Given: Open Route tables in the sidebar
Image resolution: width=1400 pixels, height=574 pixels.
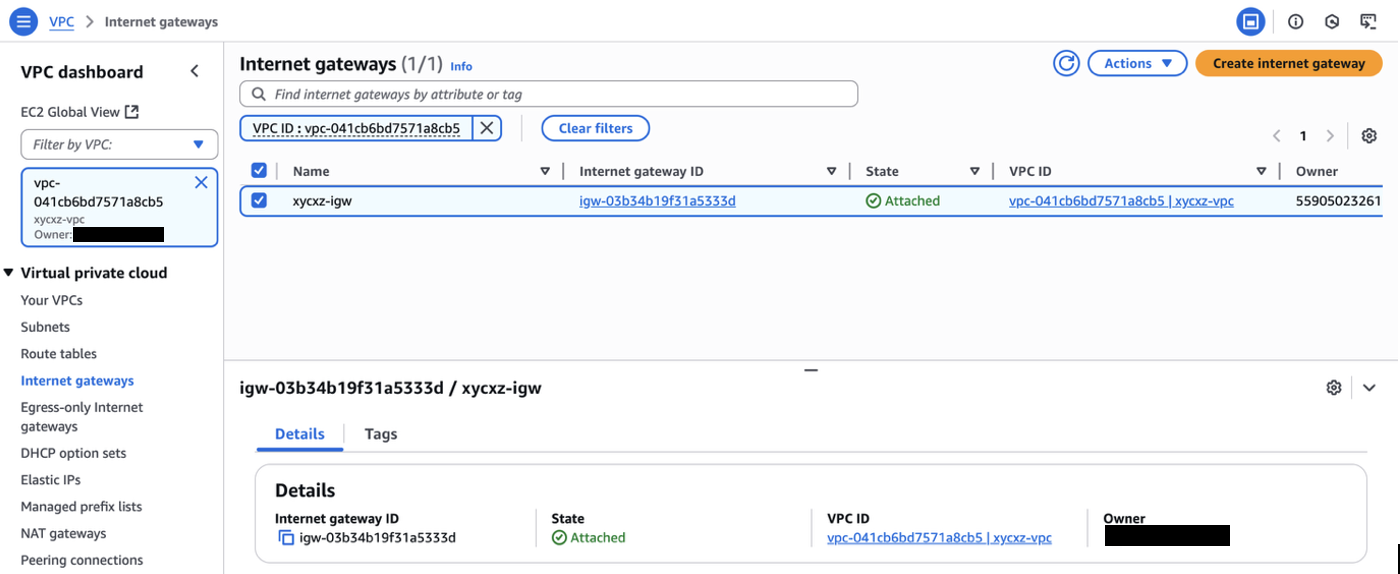Looking at the screenshot, I should 59,354.
